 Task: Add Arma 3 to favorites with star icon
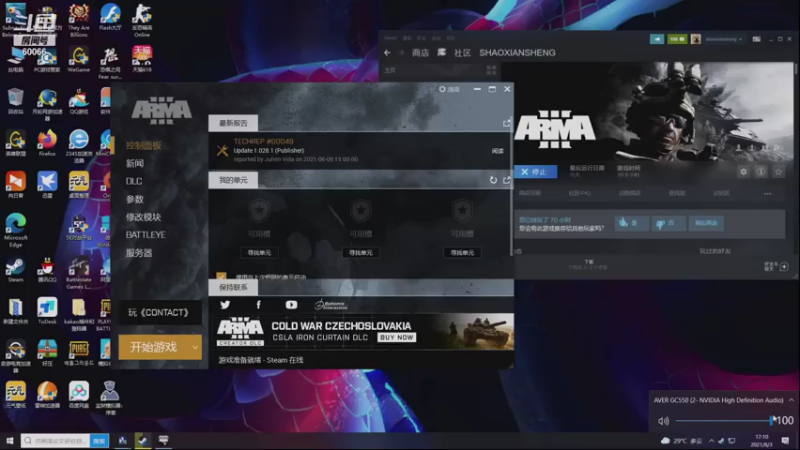tap(779, 172)
